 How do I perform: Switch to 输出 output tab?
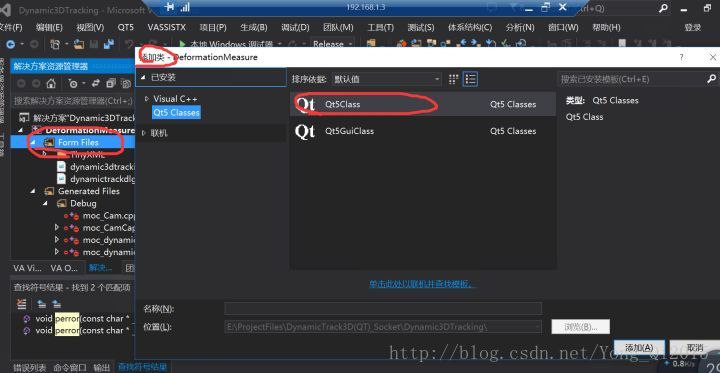click(102, 367)
